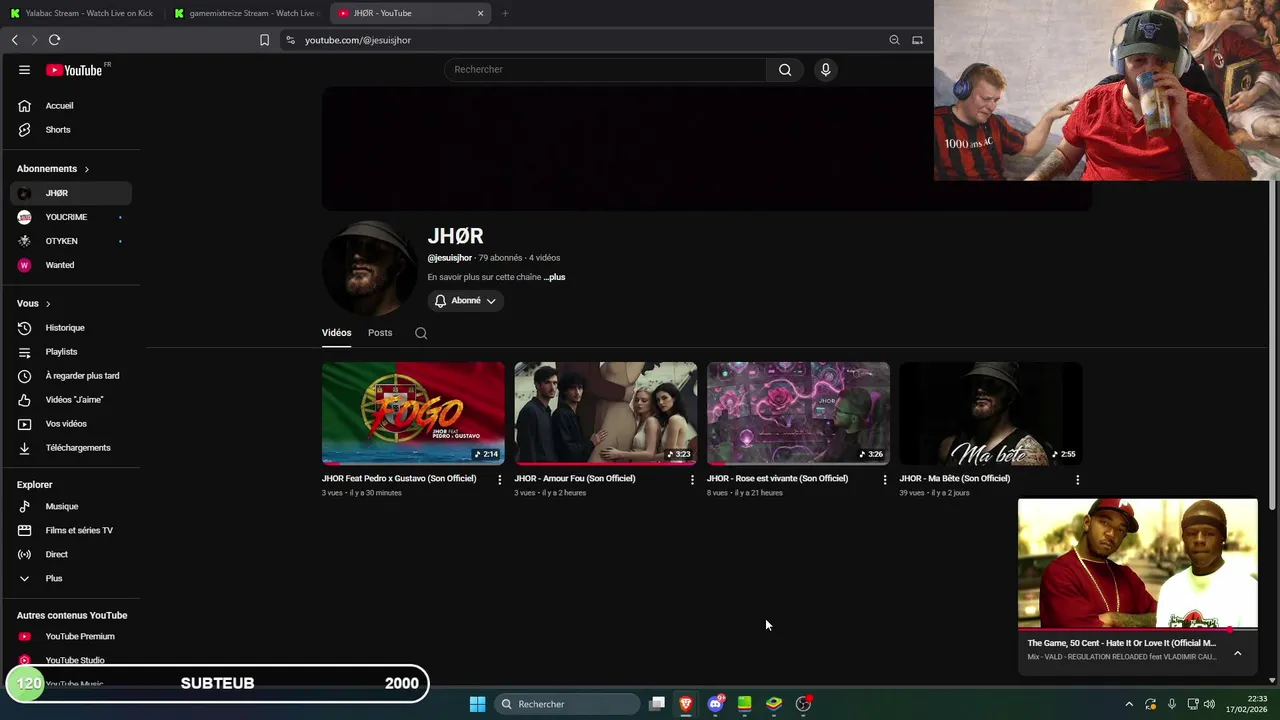The width and height of the screenshot is (1280, 720).
Task: Select the Vidéos channel tab
Action: (x=336, y=333)
